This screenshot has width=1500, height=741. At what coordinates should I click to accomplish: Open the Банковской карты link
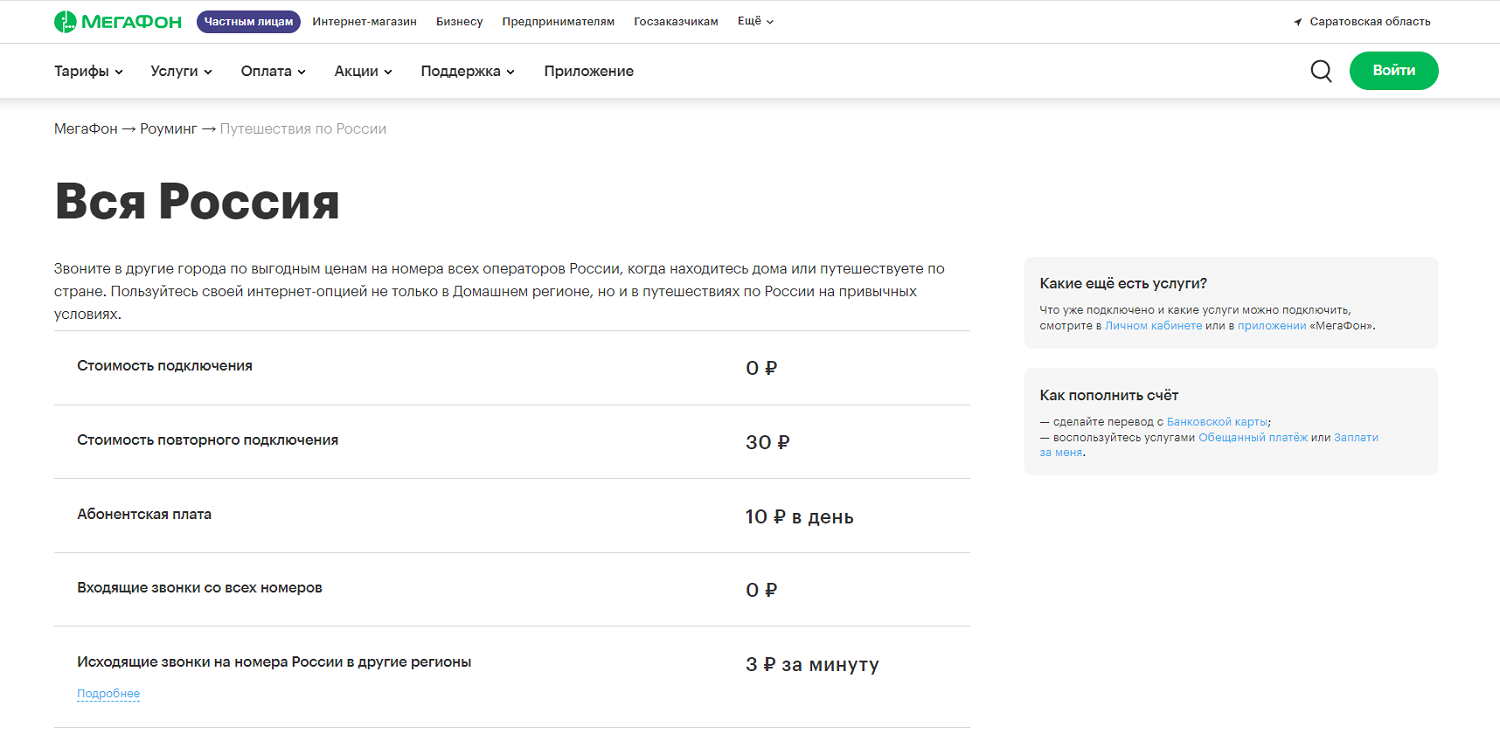point(1217,422)
